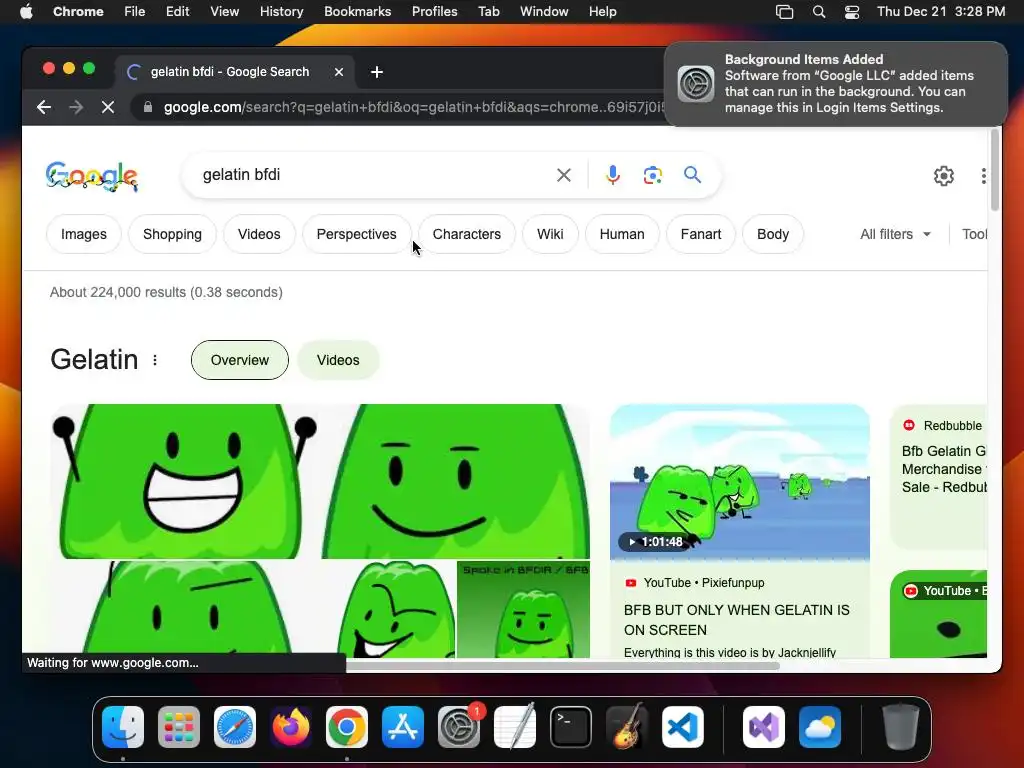Switch to Videos tab under Gelatin
1024x768 pixels.
338,360
